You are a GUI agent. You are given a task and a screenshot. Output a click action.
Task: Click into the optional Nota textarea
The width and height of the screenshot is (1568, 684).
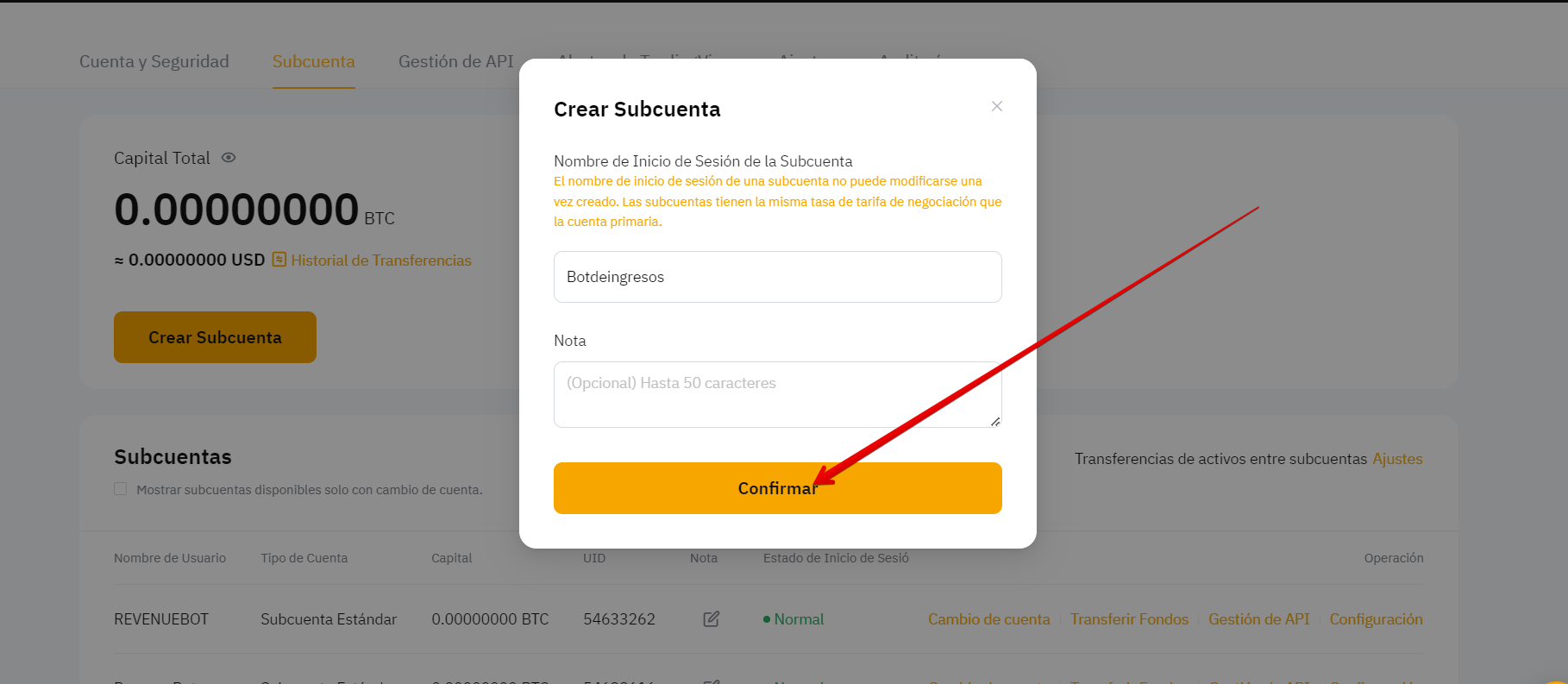point(778,394)
